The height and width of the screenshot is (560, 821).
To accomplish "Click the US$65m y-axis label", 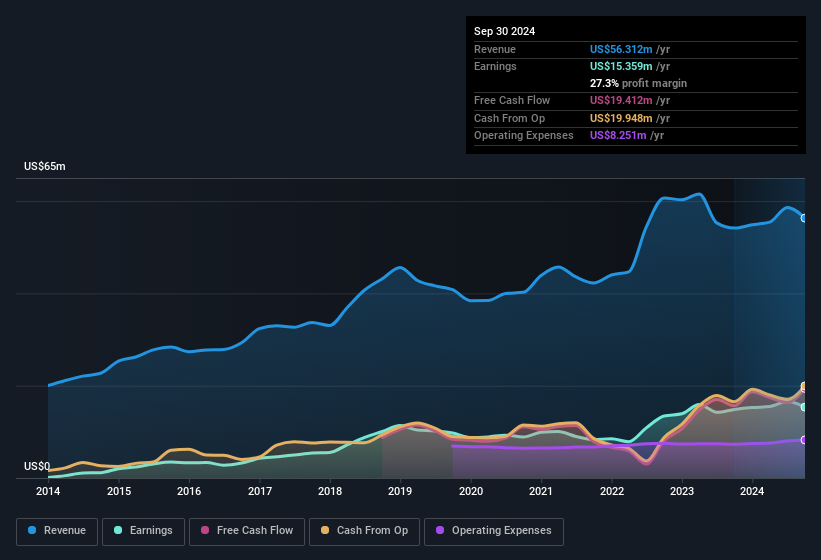I will [45, 166].
